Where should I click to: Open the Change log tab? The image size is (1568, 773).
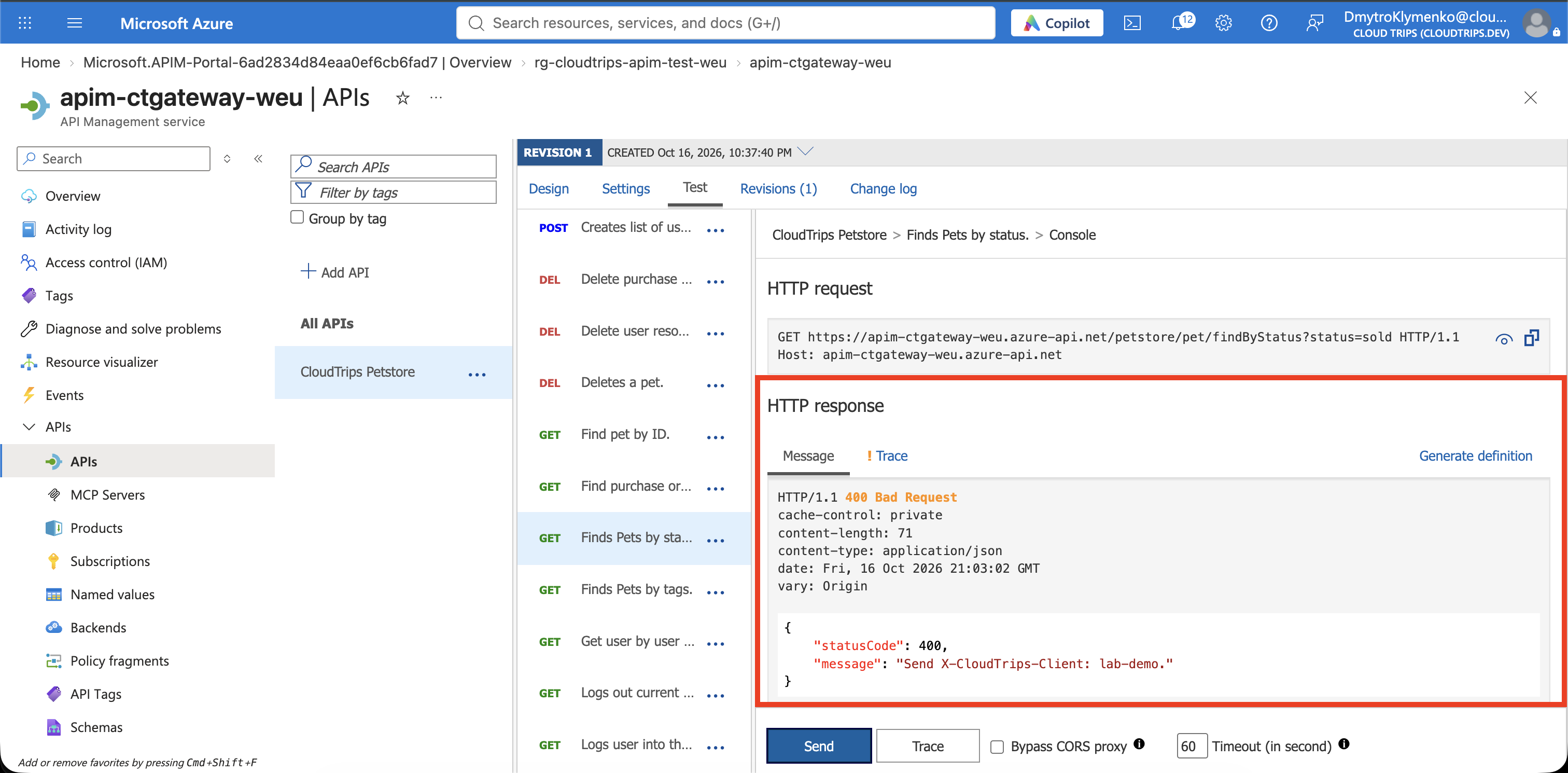tap(883, 189)
